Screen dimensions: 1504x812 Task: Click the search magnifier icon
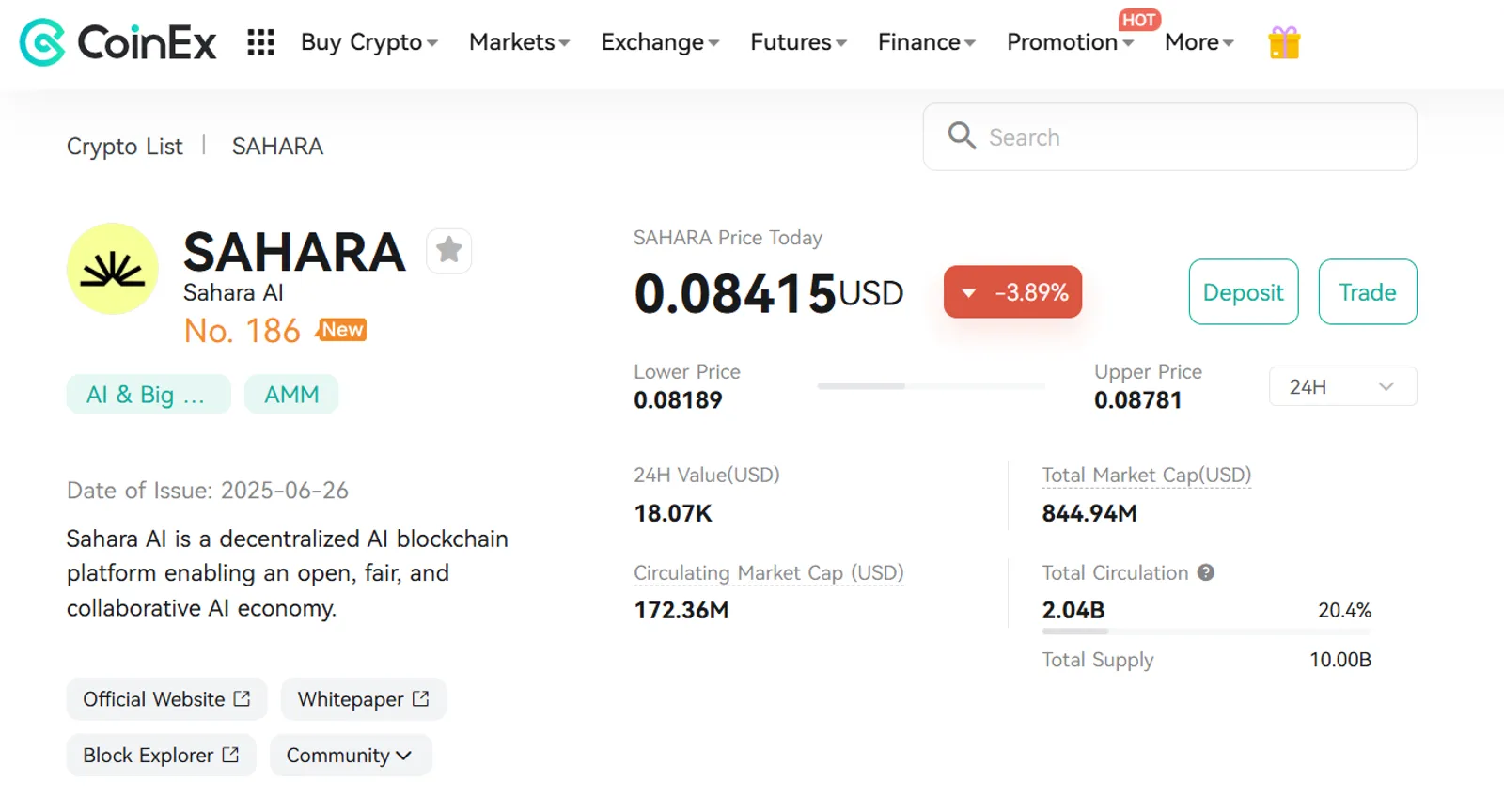click(x=962, y=136)
